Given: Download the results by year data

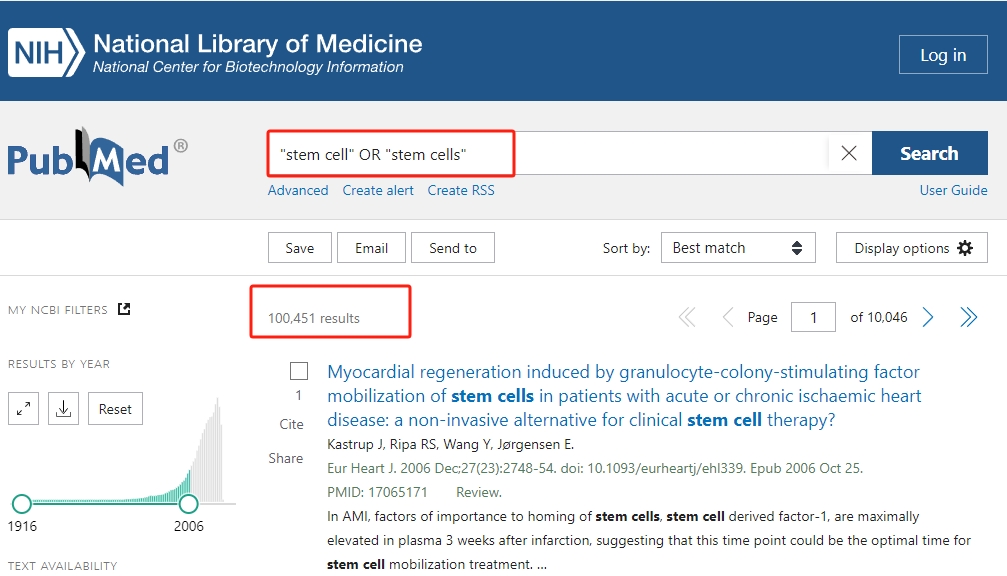Looking at the screenshot, I should (63, 409).
